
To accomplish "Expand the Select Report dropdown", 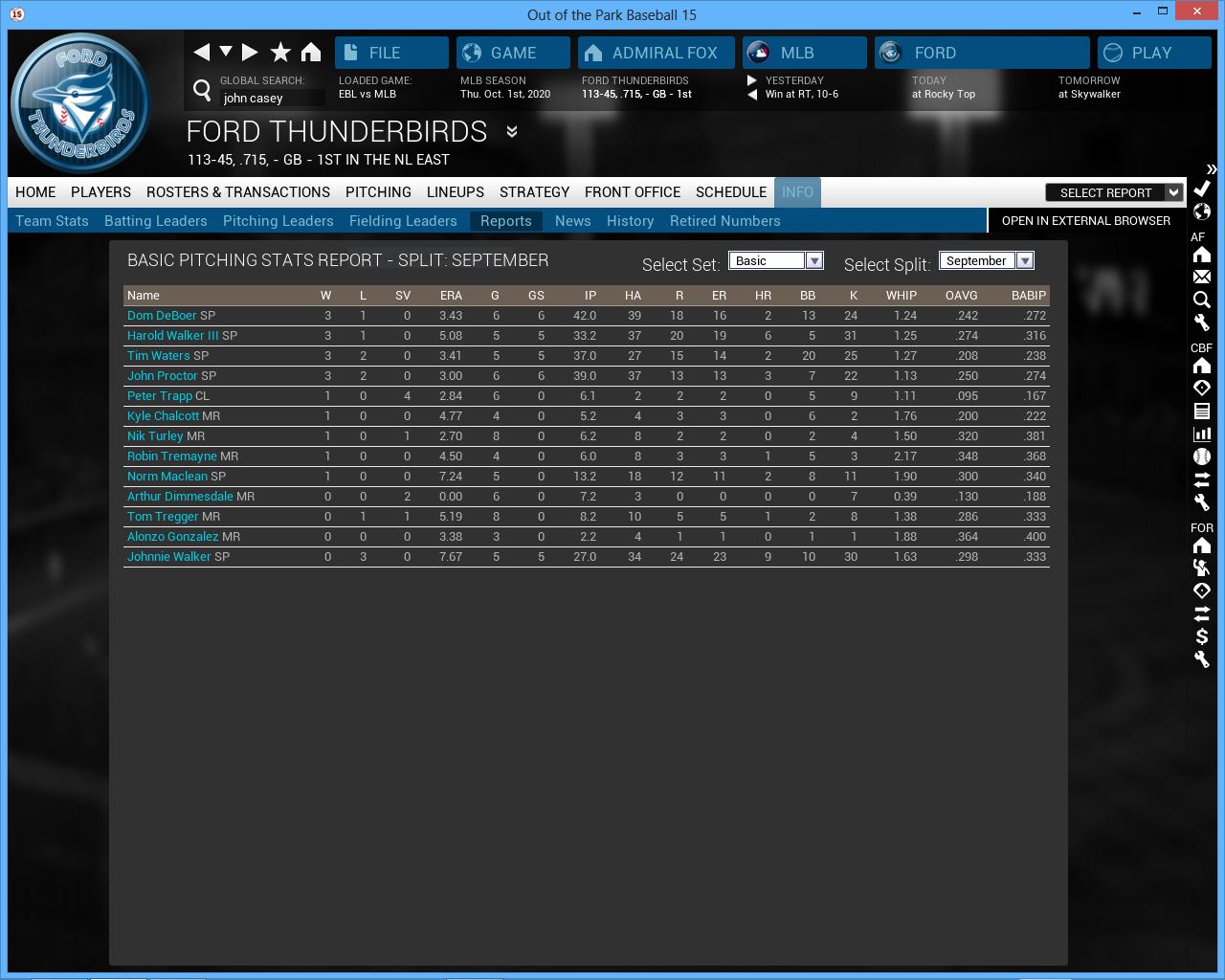I will (x=1173, y=192).
